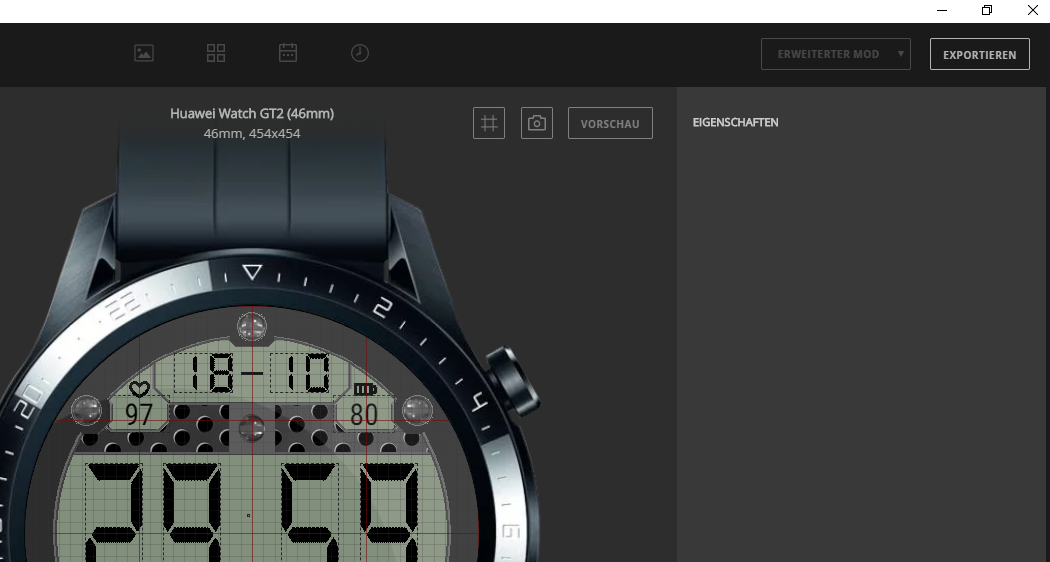Viewport: 1050px width, 562px height.
Task: Open the widgets grid toolbar icon
Action: (216, 53)
